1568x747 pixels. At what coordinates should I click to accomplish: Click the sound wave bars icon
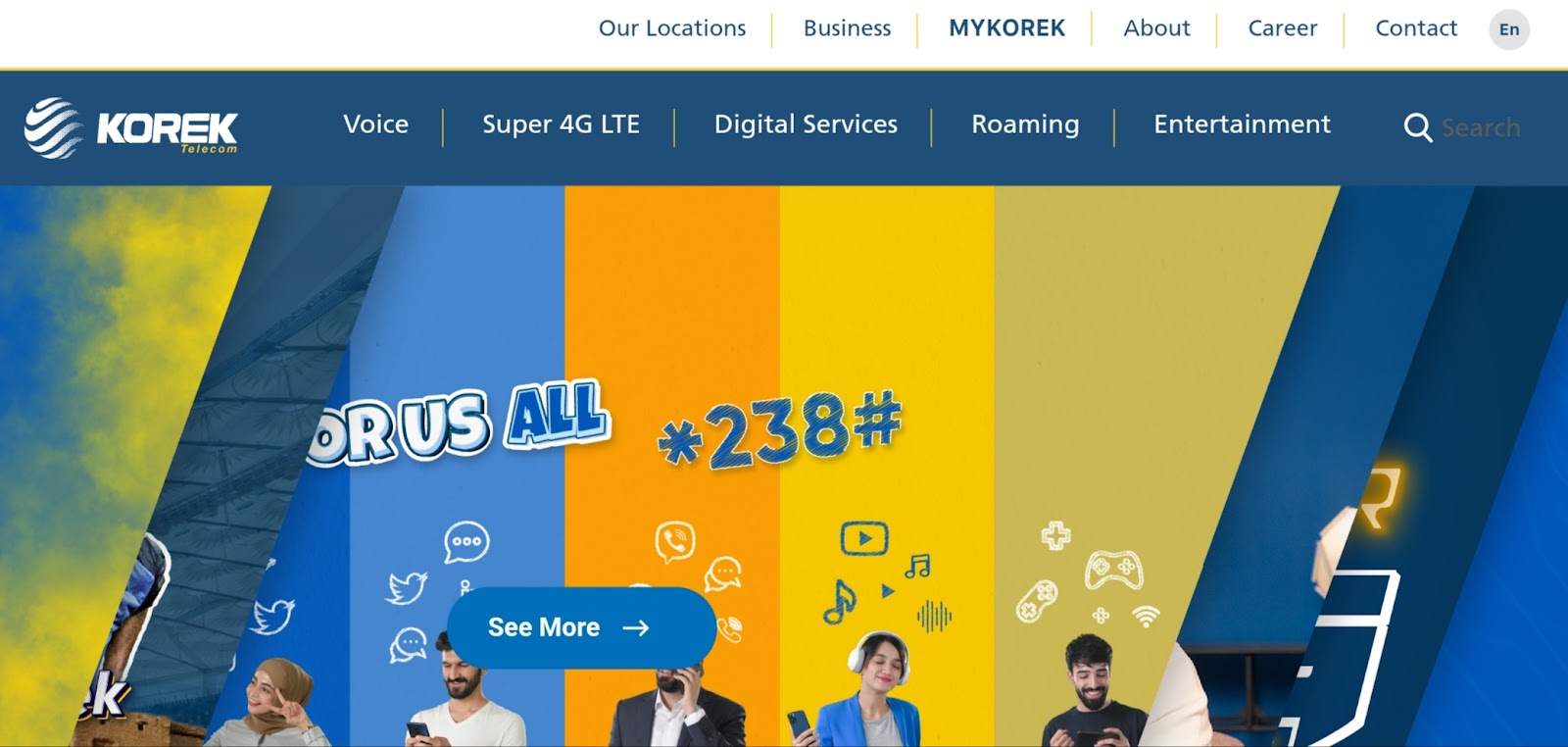pos(934,616)
